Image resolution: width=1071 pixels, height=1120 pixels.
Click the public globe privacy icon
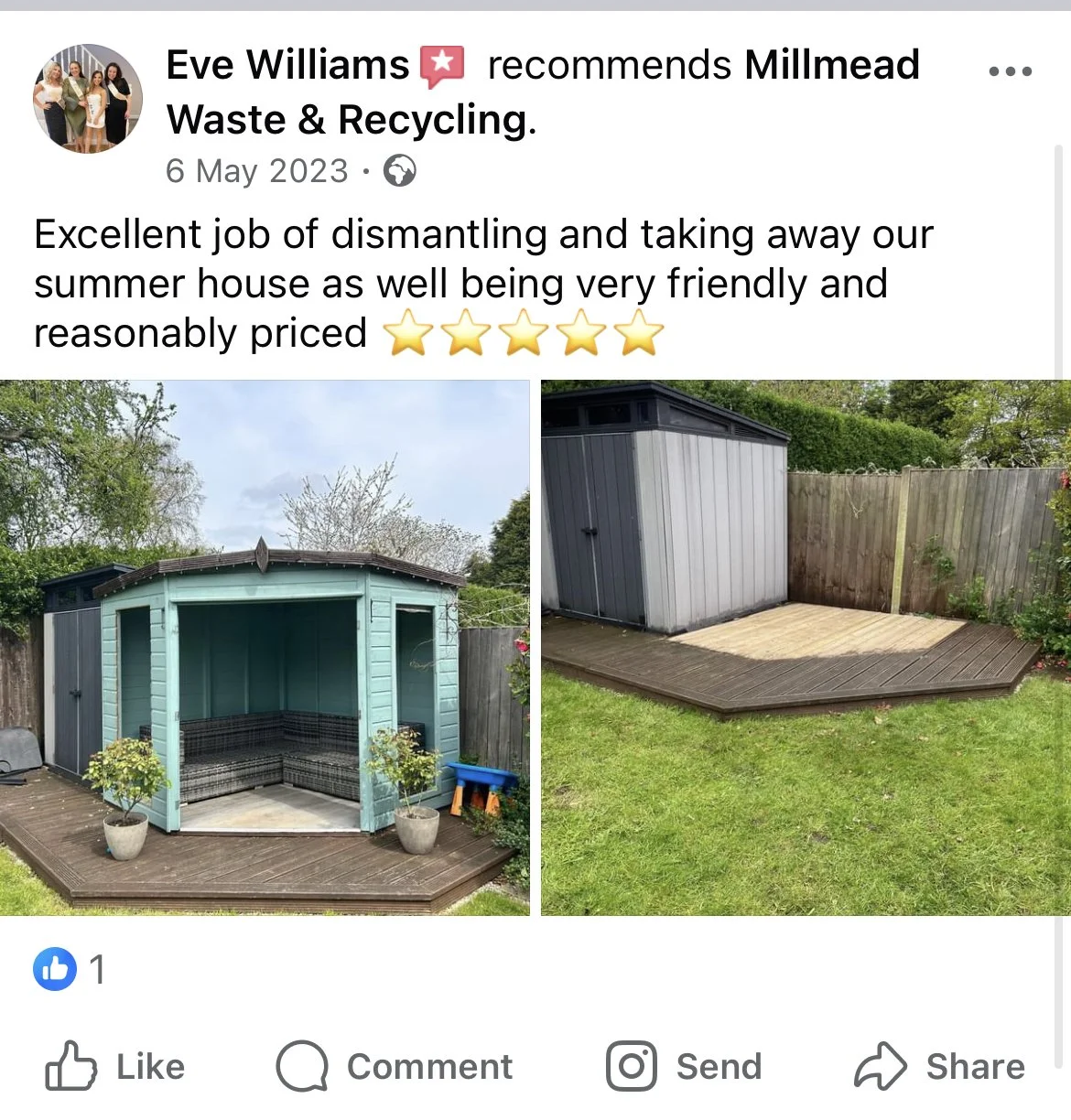399,171
